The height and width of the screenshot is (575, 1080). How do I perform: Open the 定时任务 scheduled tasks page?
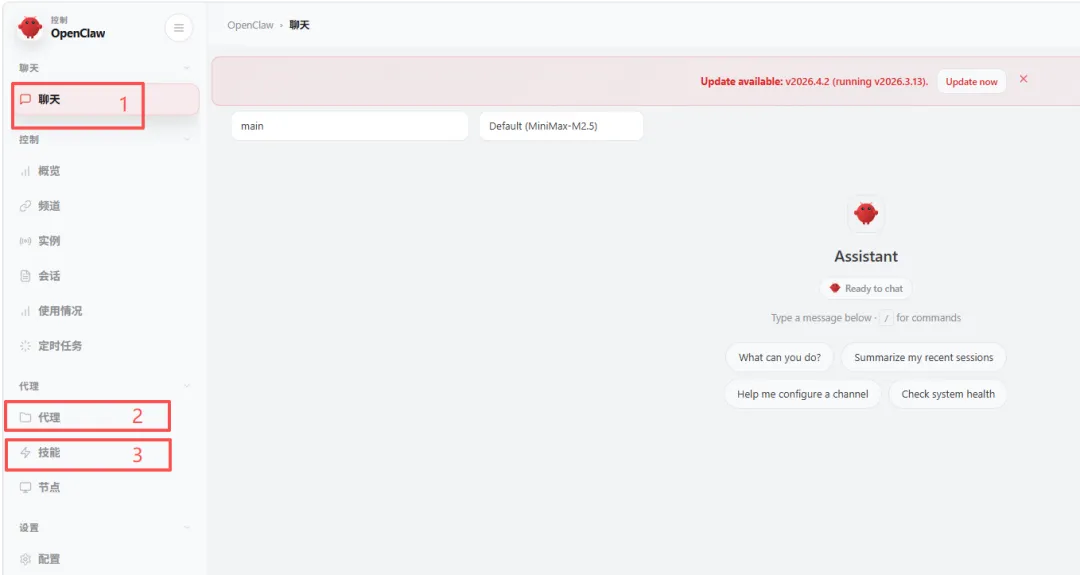pos(105,346)
